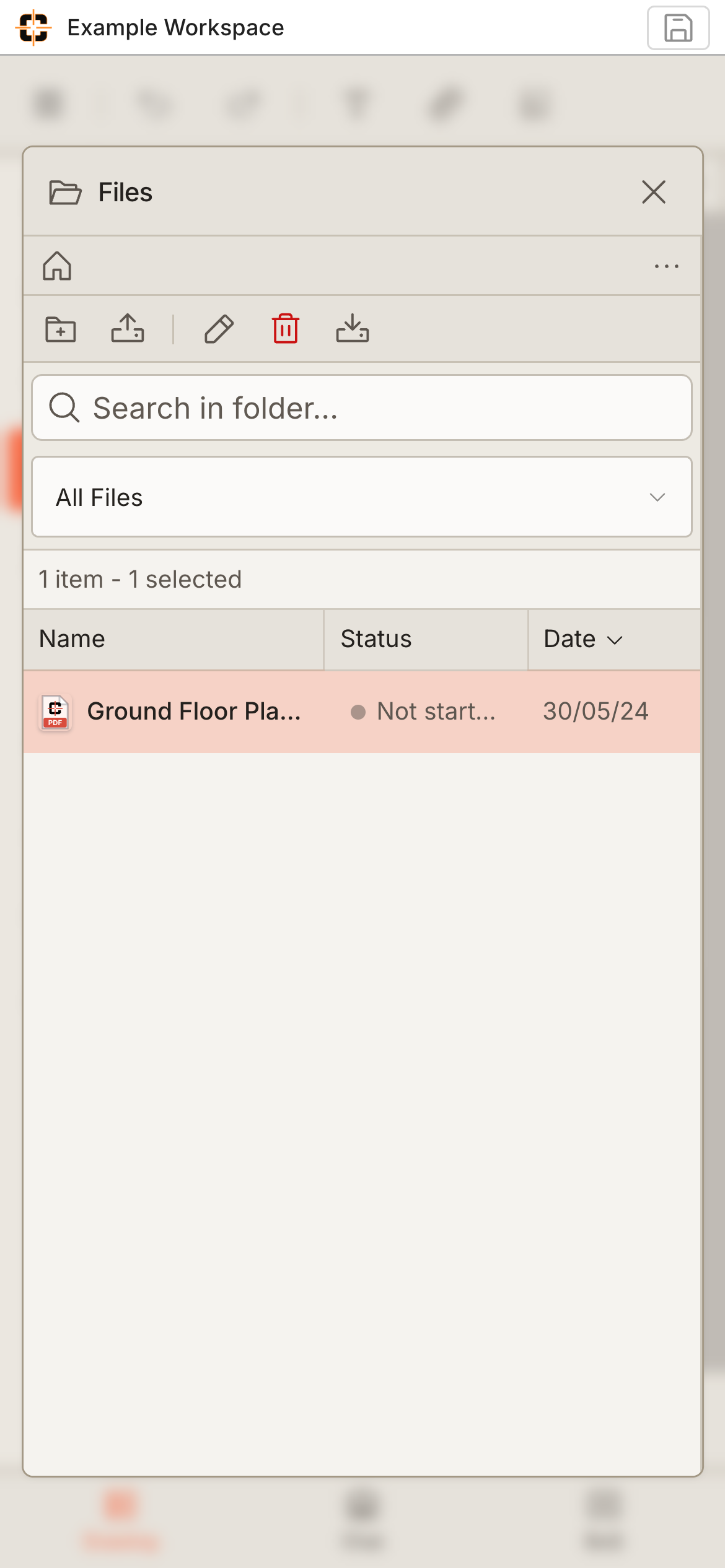Screen dimensions: 725x1568
Task: Create a new folder with plus icon
Action: click(61, 329)
